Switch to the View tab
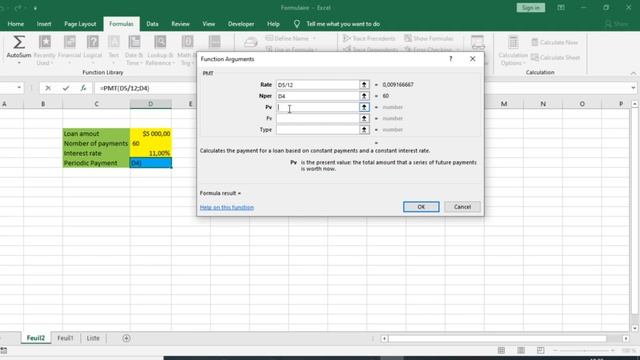Image resolution: width=640 pixels, height=360 pixels. coord(209,24)
